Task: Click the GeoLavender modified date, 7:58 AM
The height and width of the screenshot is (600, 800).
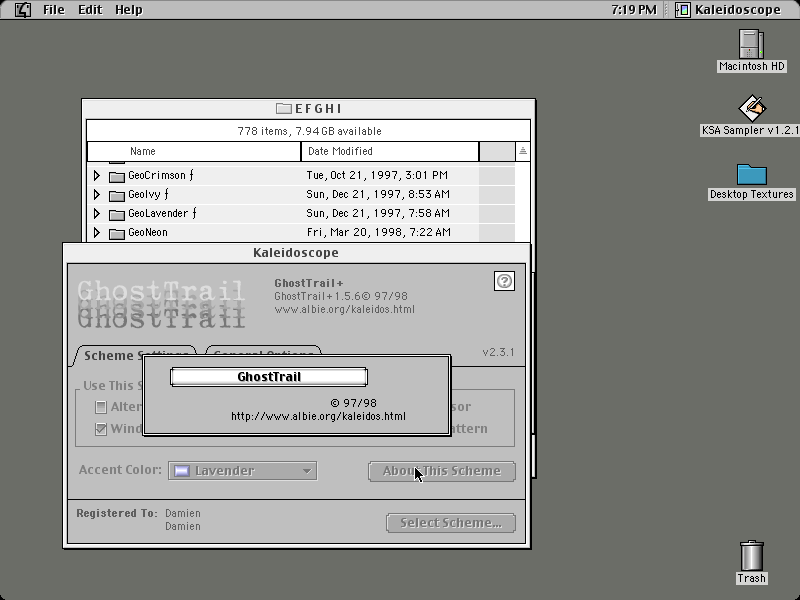Action: coord(378,213)
